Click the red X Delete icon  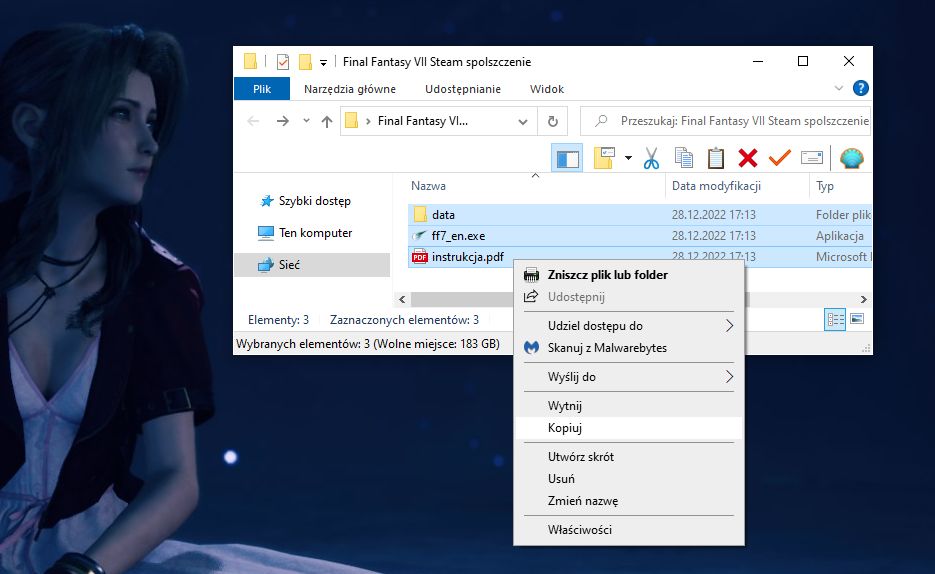pyautogui.click(x=748, y=158)
